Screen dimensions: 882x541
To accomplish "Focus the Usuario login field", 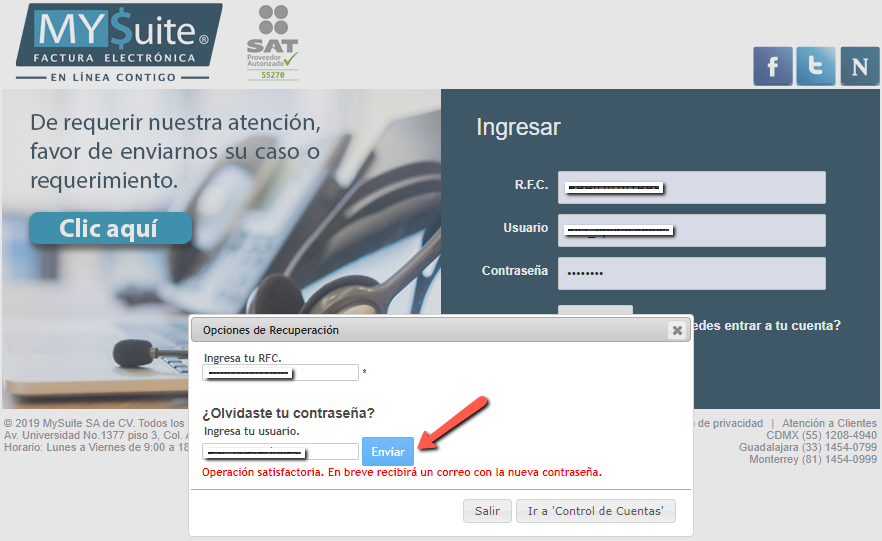I will tap(692, 230).
